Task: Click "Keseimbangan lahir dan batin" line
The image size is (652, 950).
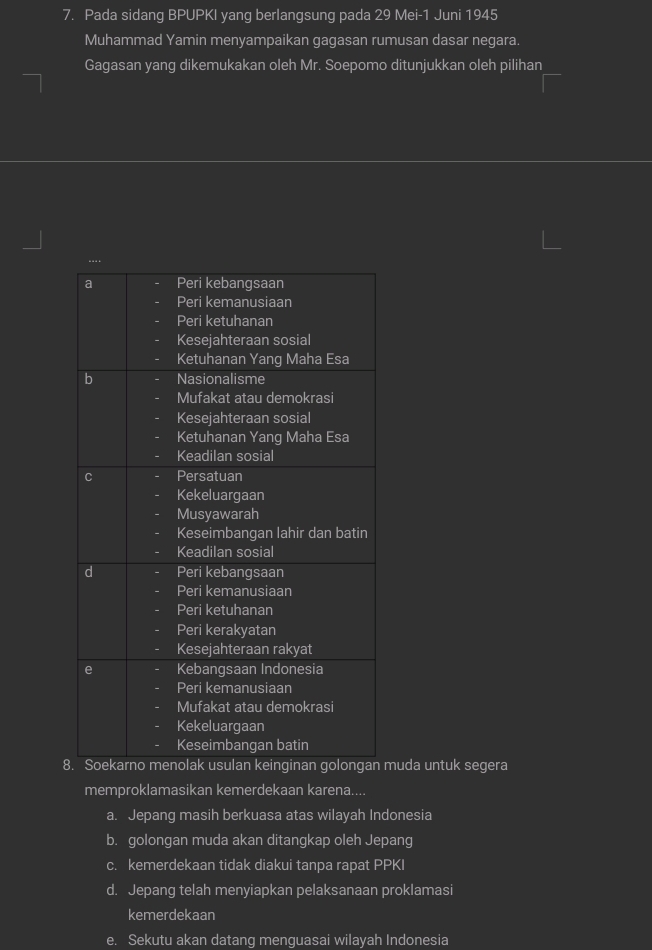Action: click(x=272, y=533)
